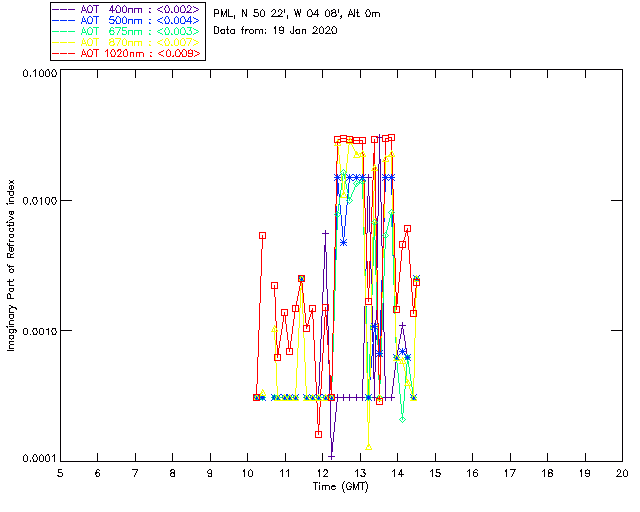Screen dimensions: 640x512
Task: Click the x-axis label 20
Action: click(x=622, y=473)
